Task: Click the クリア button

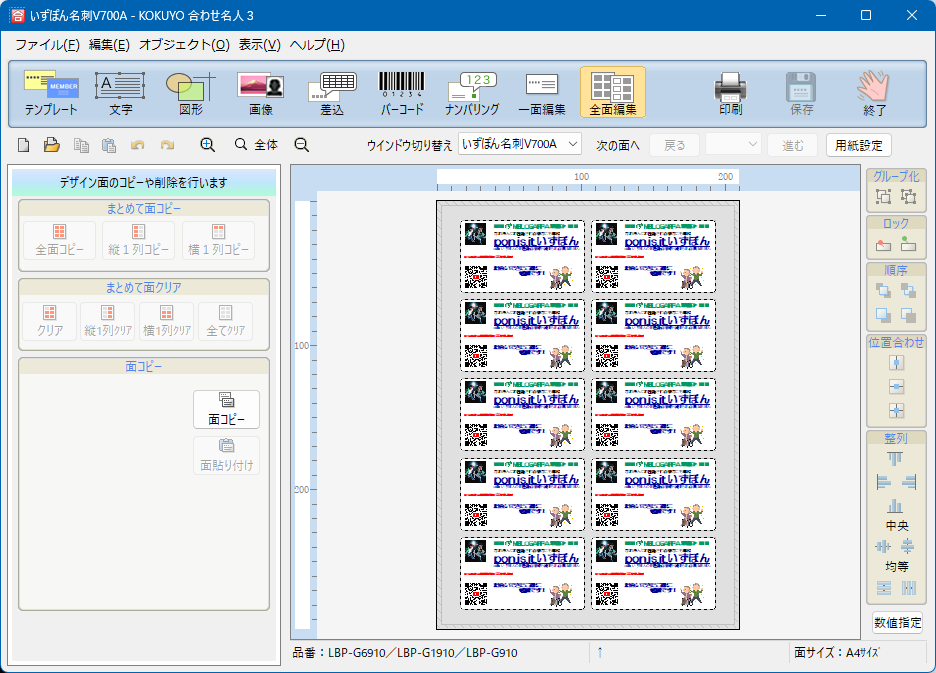Action: [50, 321]
